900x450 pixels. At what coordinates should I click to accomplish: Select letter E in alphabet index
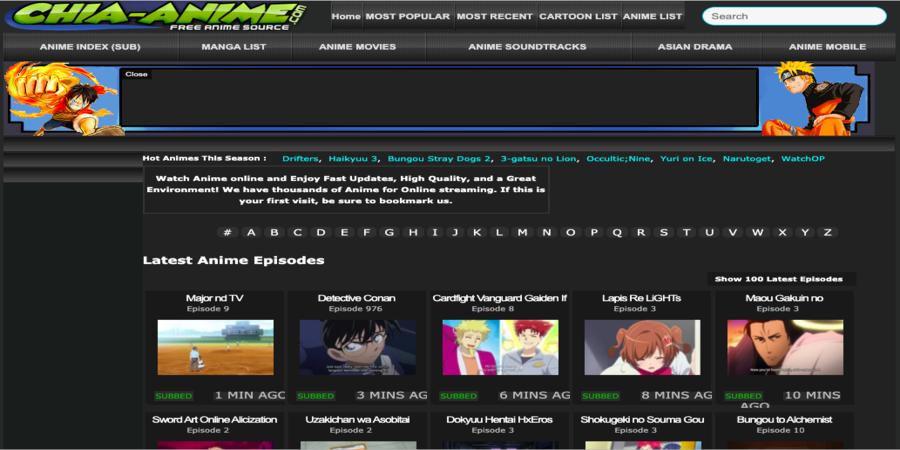tap(344, 232)
